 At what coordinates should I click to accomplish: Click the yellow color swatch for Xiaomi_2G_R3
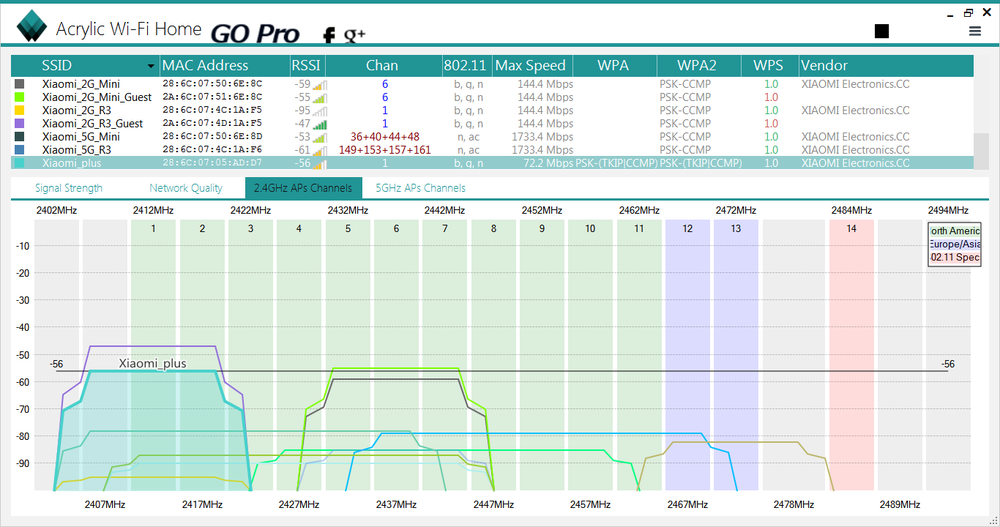pos(19,111)
